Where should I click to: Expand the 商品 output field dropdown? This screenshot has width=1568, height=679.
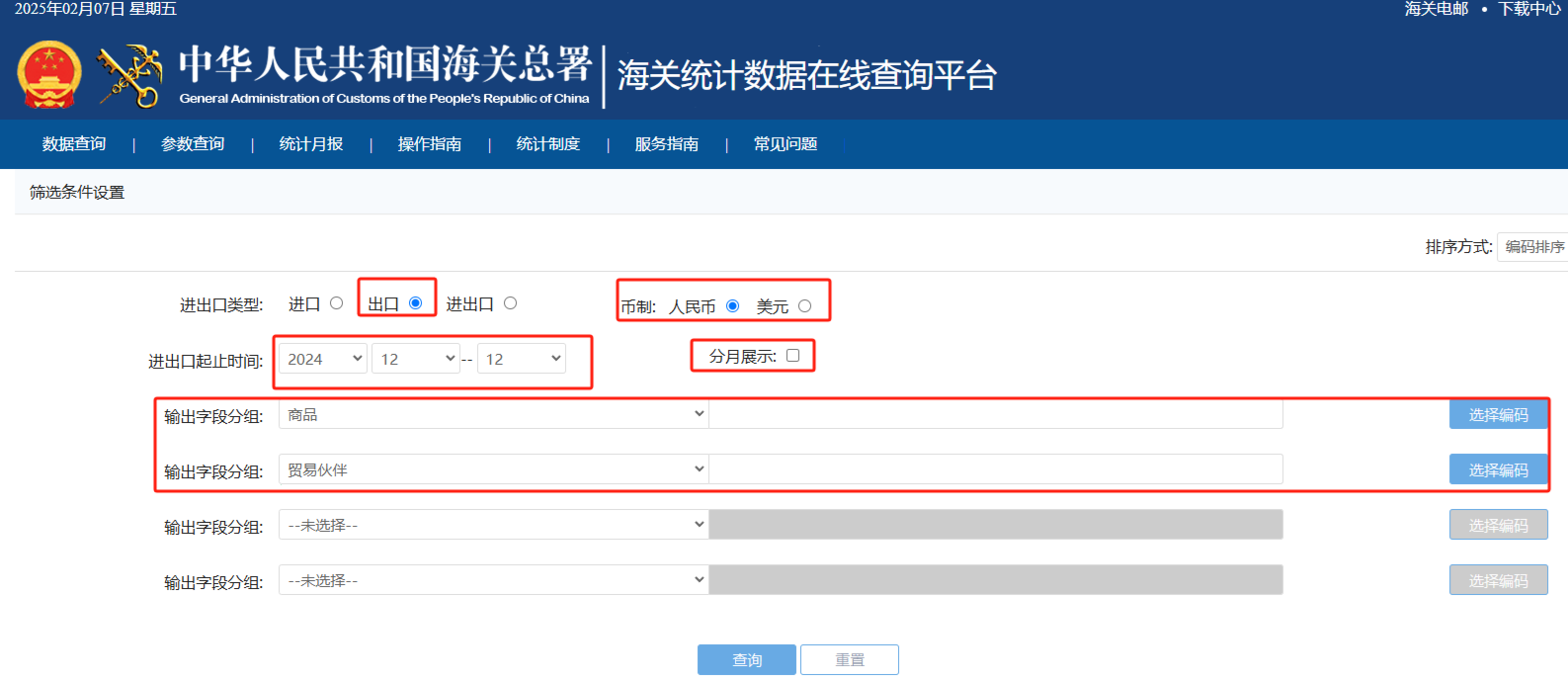494,414
